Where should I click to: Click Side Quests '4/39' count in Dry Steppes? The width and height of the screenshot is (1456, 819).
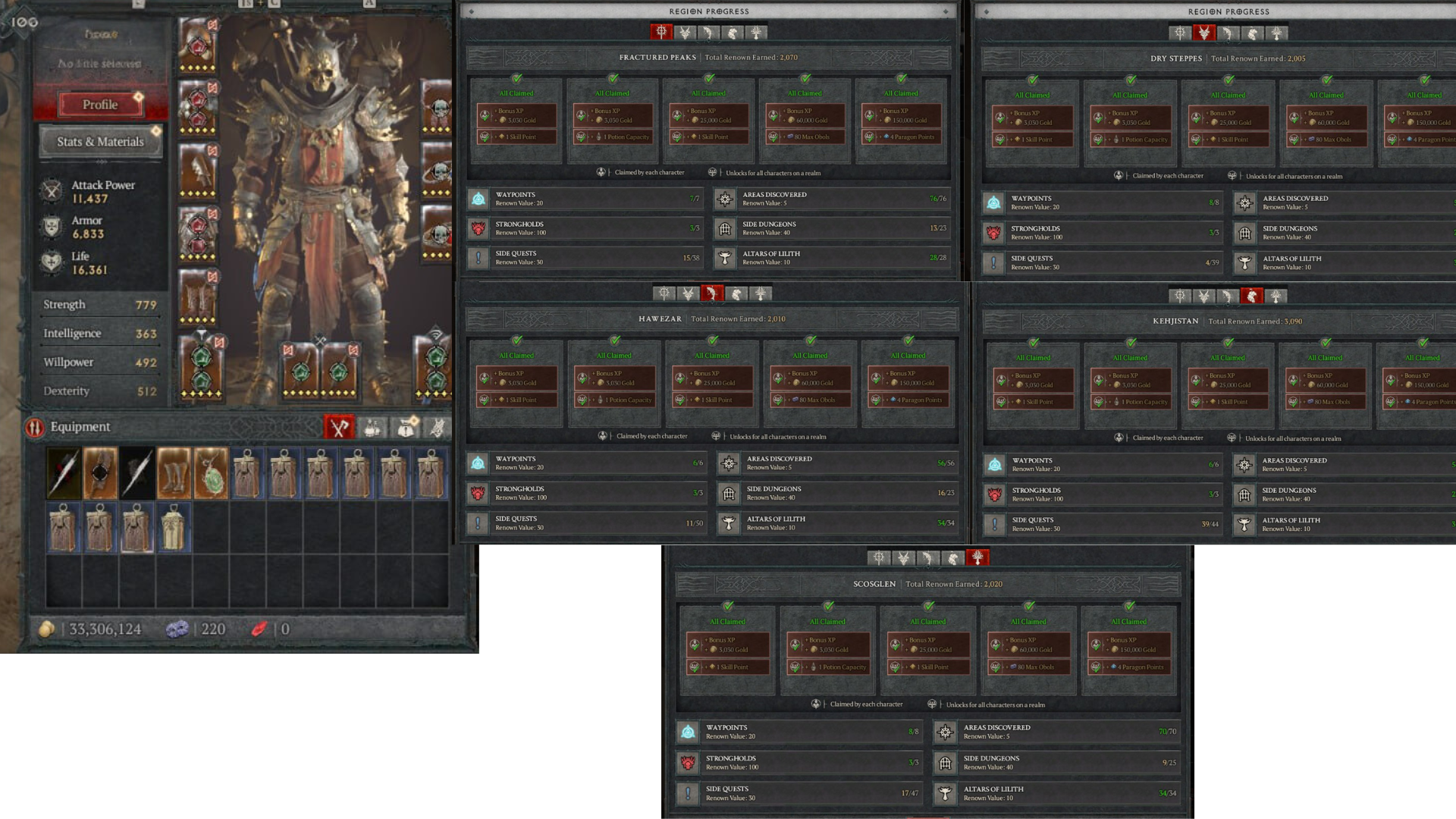pos(1212,262)
